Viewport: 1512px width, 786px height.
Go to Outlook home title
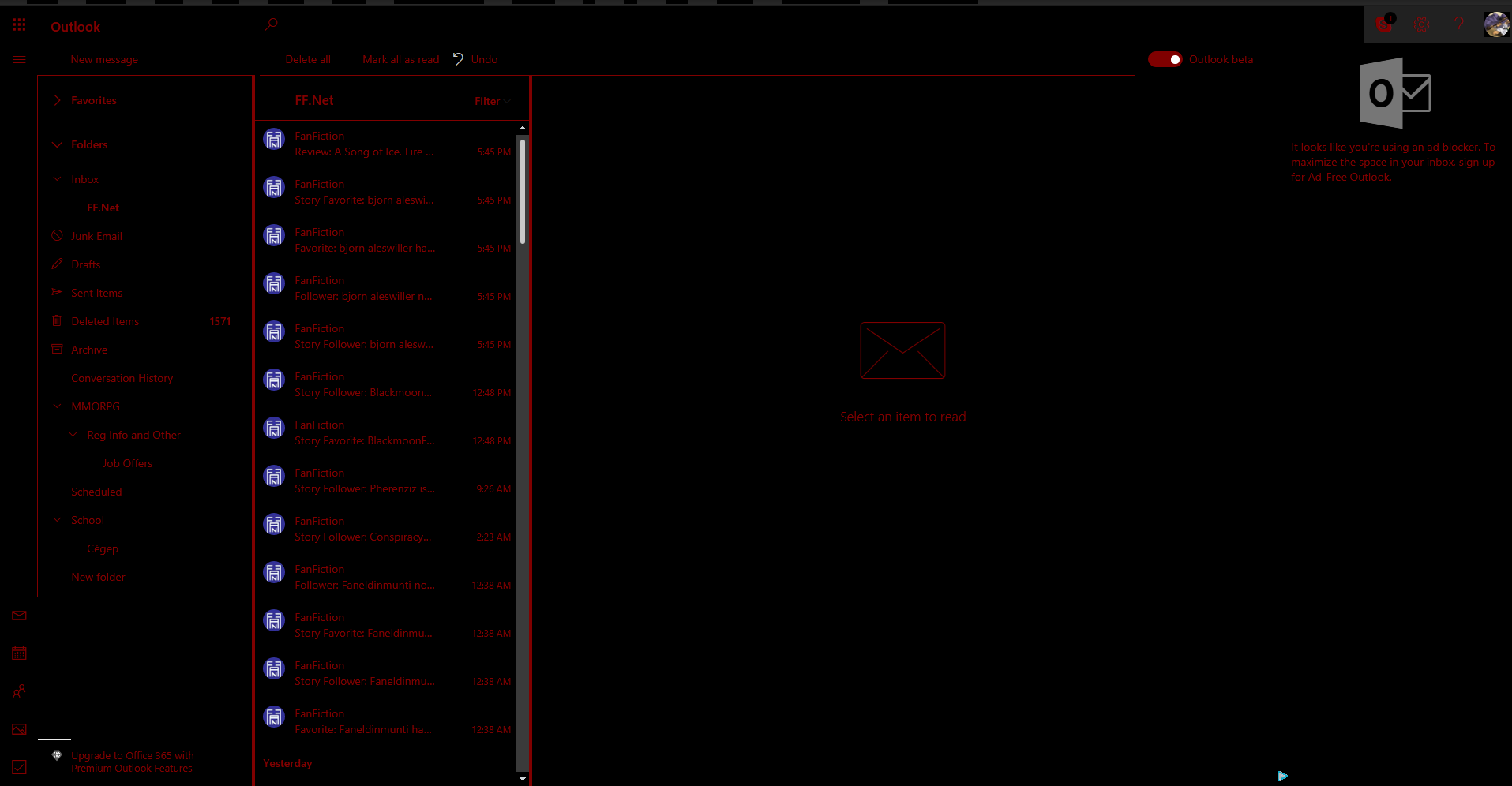point(76,27)
